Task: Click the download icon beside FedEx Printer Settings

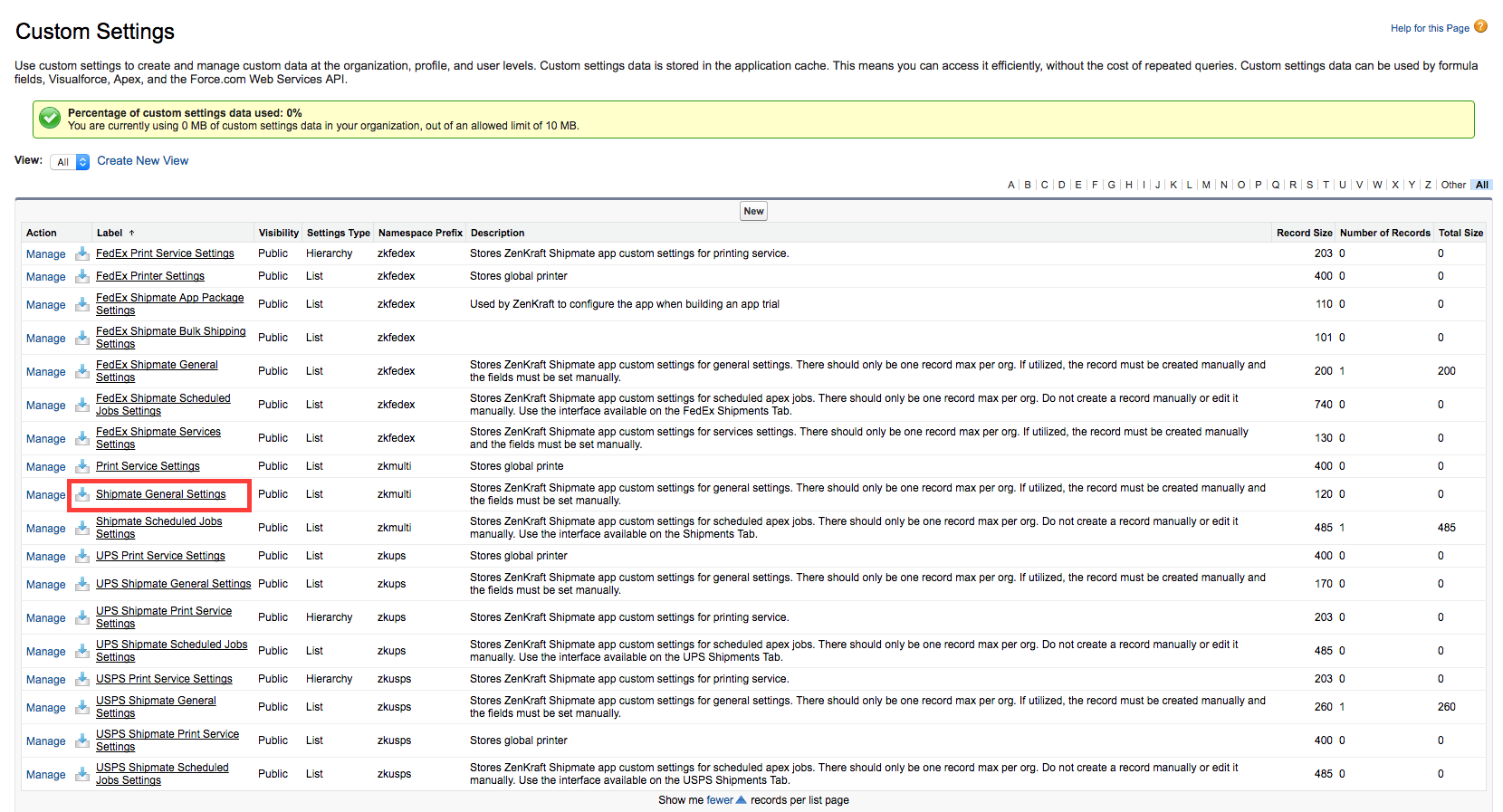Action: [x=81, y=276]
